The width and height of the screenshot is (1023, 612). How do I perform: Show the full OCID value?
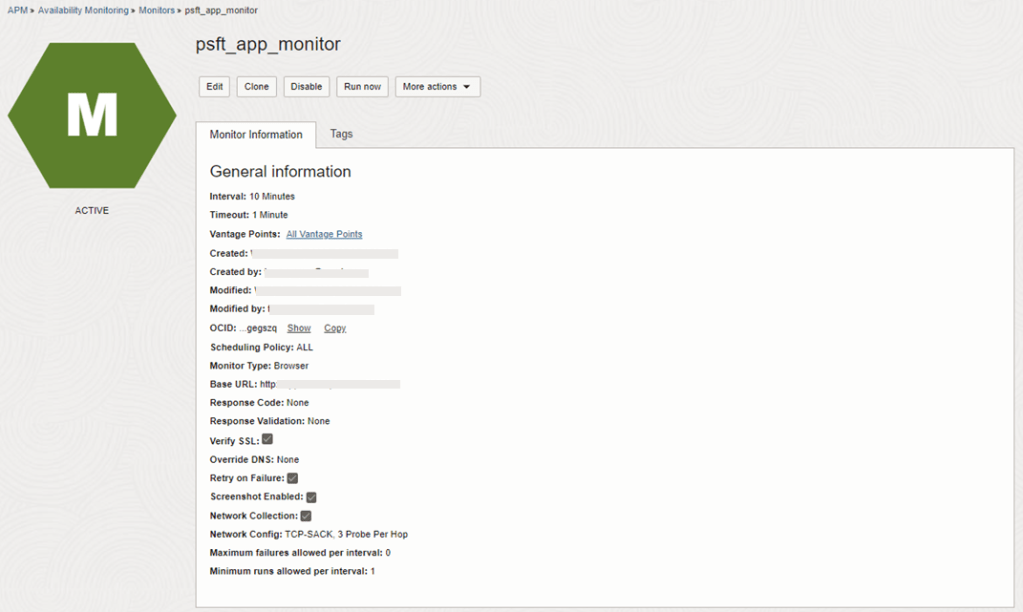pos(299,328)
